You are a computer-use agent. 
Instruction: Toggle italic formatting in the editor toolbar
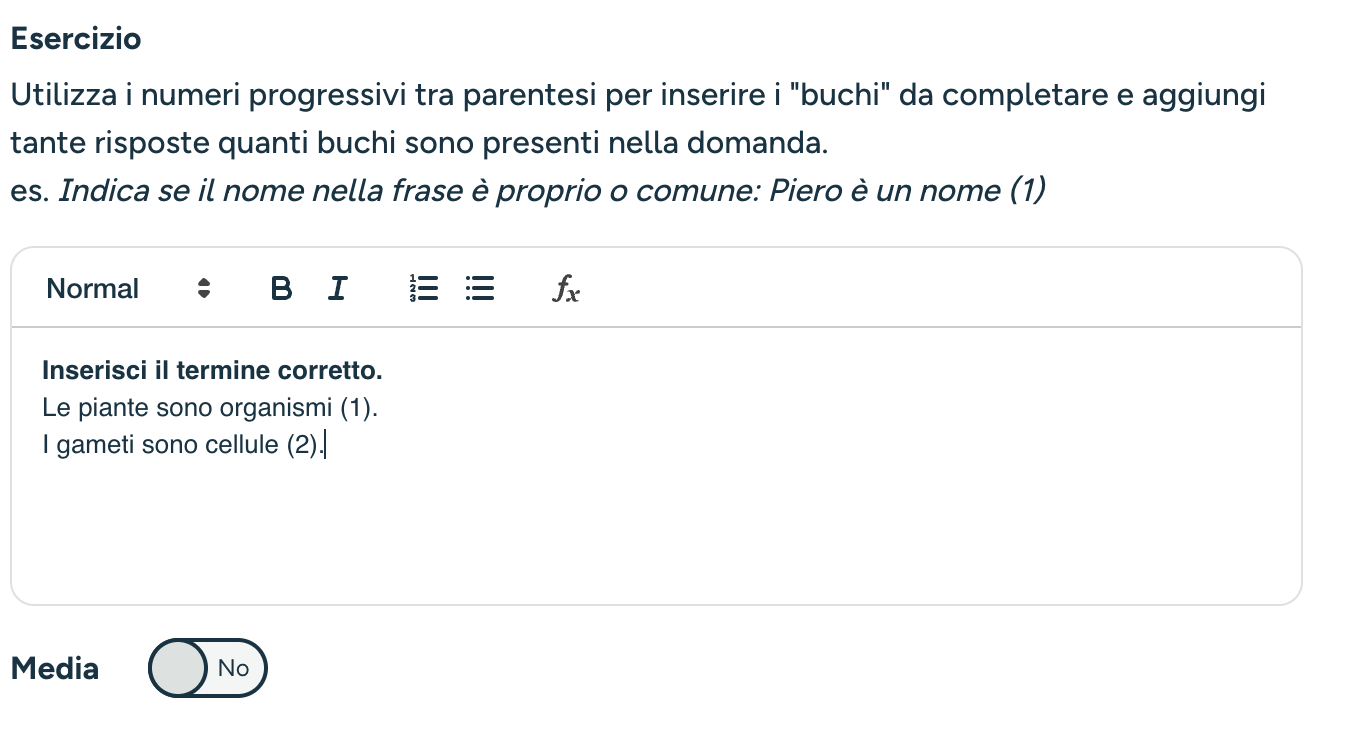pyautogui.click(x=338, y=289)
